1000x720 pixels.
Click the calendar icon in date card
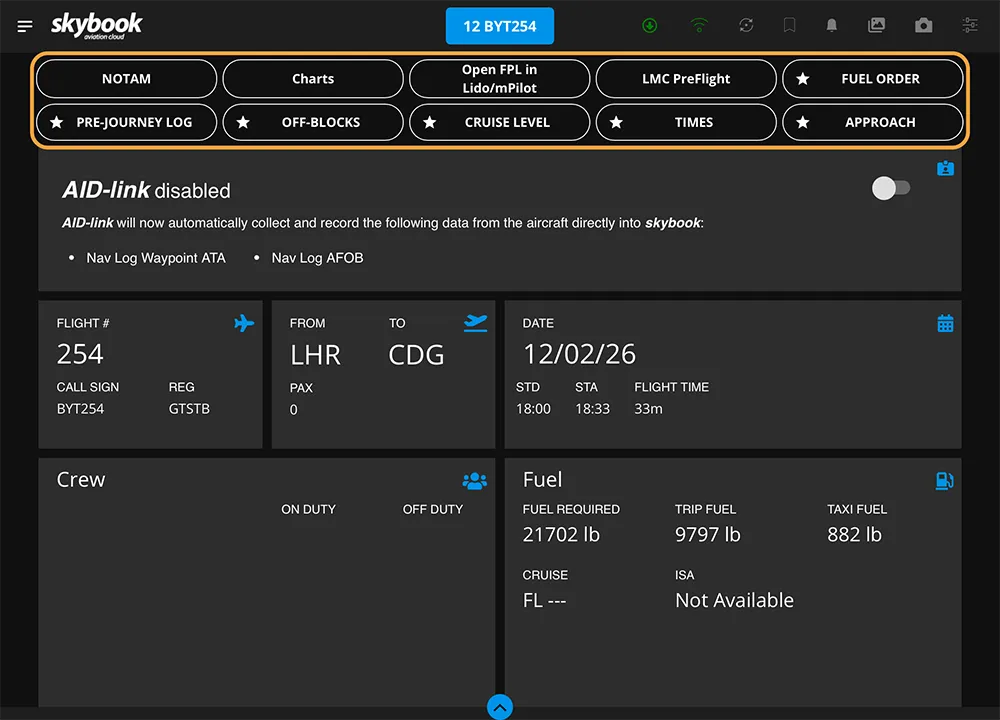coord(945,323)
